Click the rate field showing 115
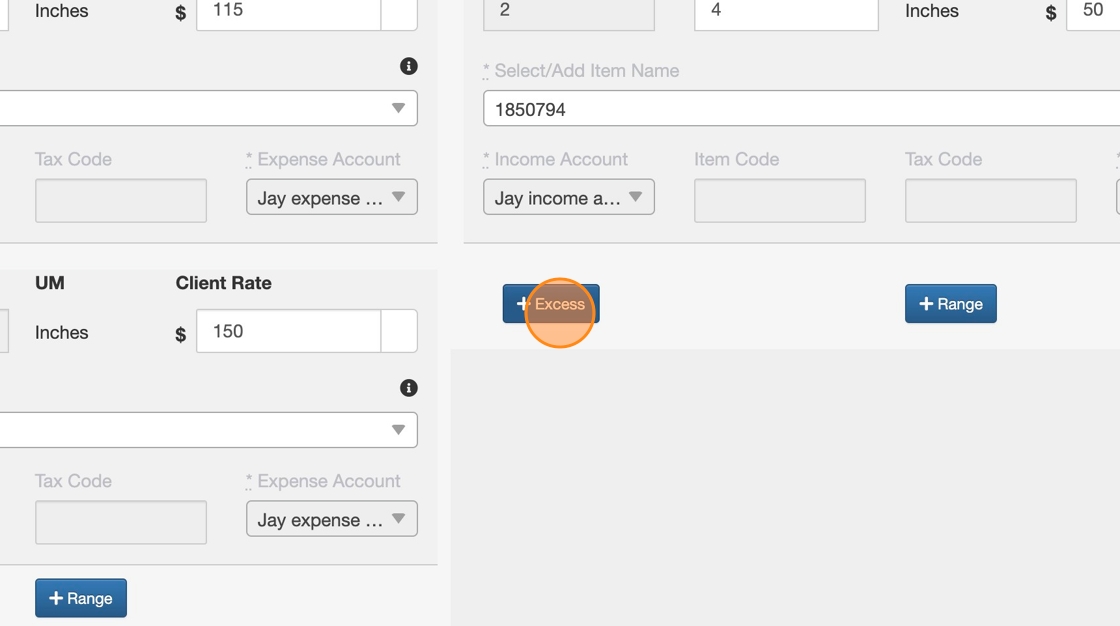This screenshot has height=626, width=1120. coord(288,11)
